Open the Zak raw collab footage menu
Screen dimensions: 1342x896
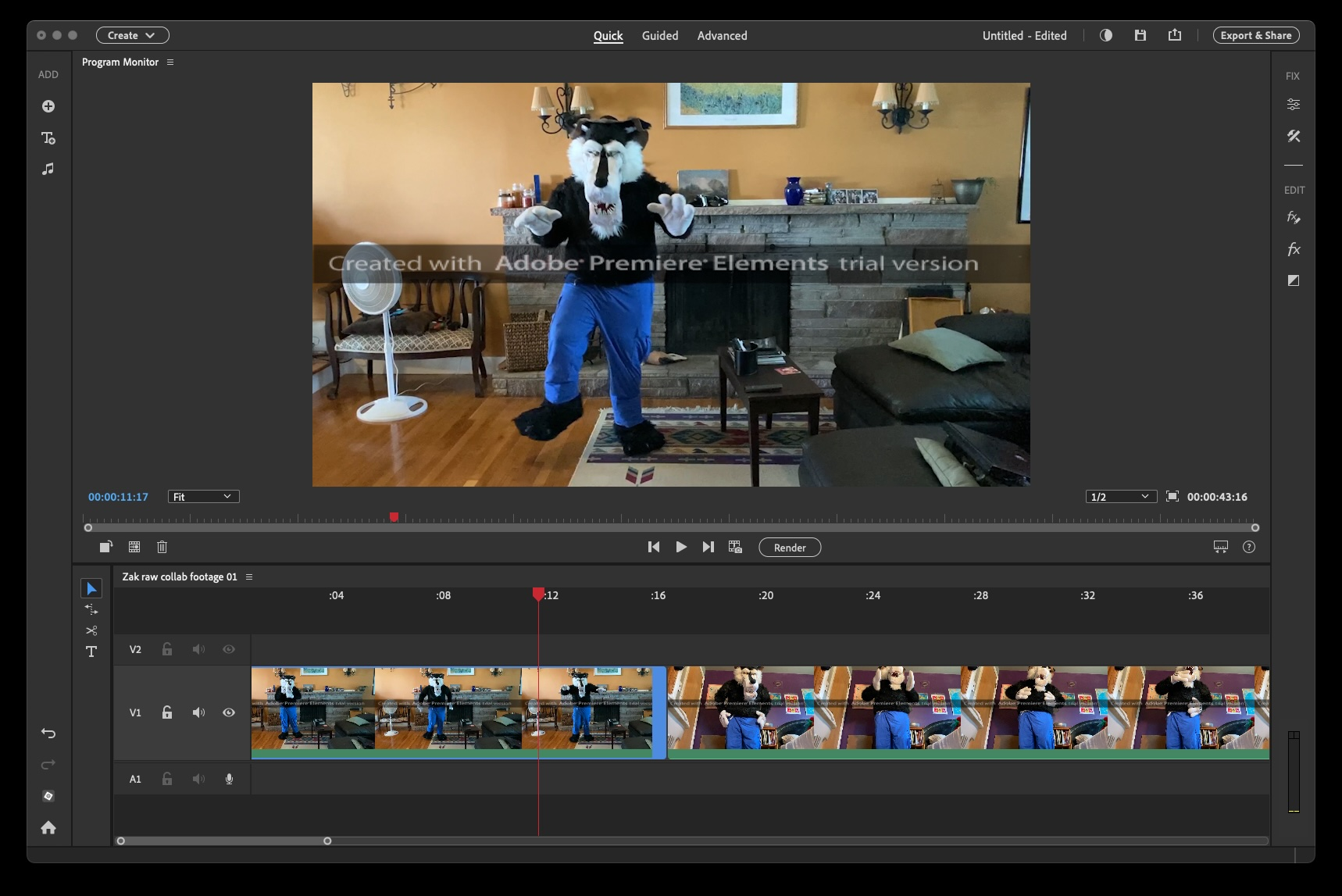249,577
